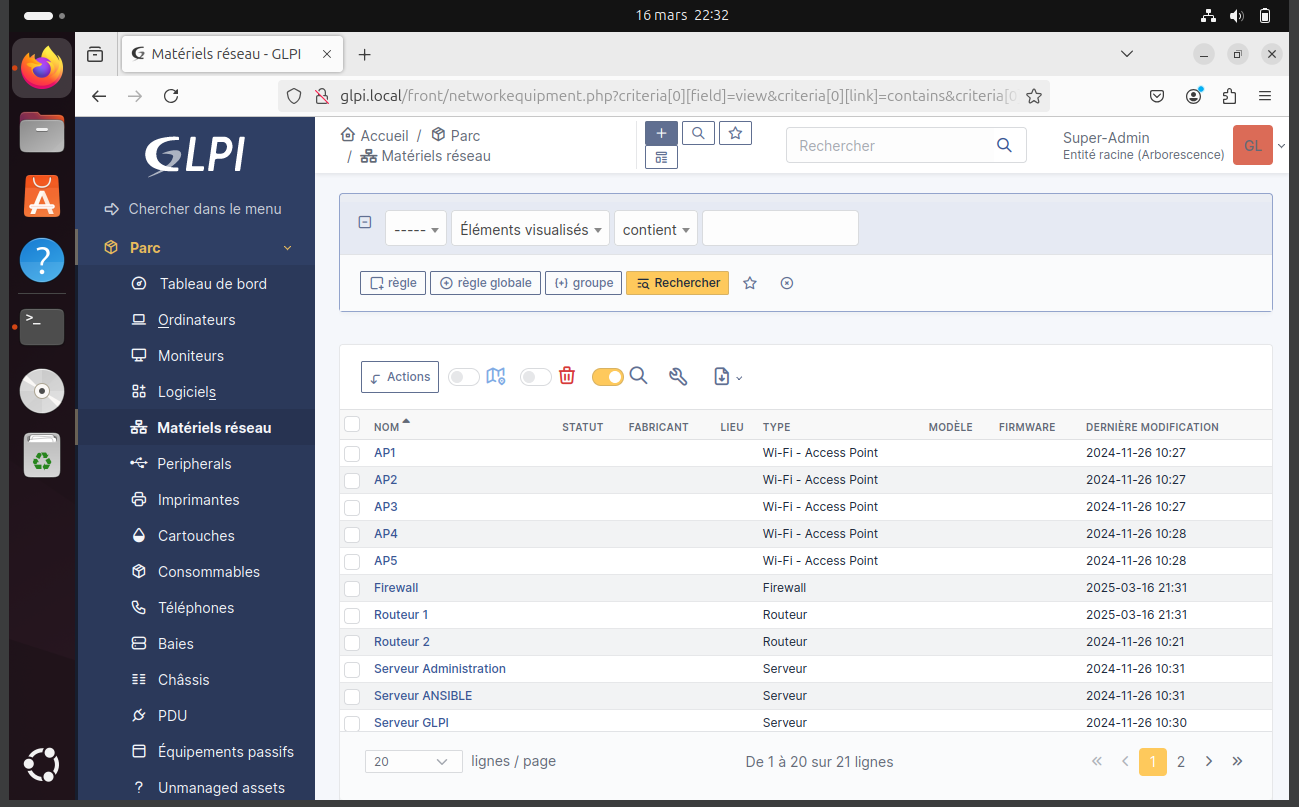Go to page 2 of the results
Viewport: 1299px width, 807px height.
pyautogui.click(x=1181, y=762)
